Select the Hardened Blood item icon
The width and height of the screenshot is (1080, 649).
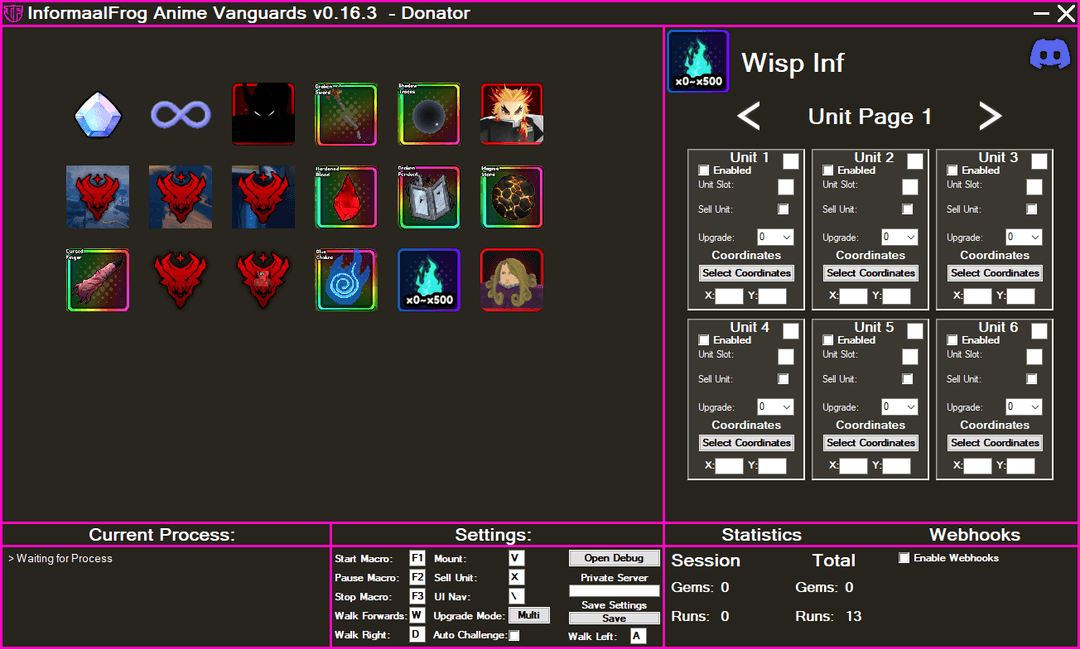point(346,197)
